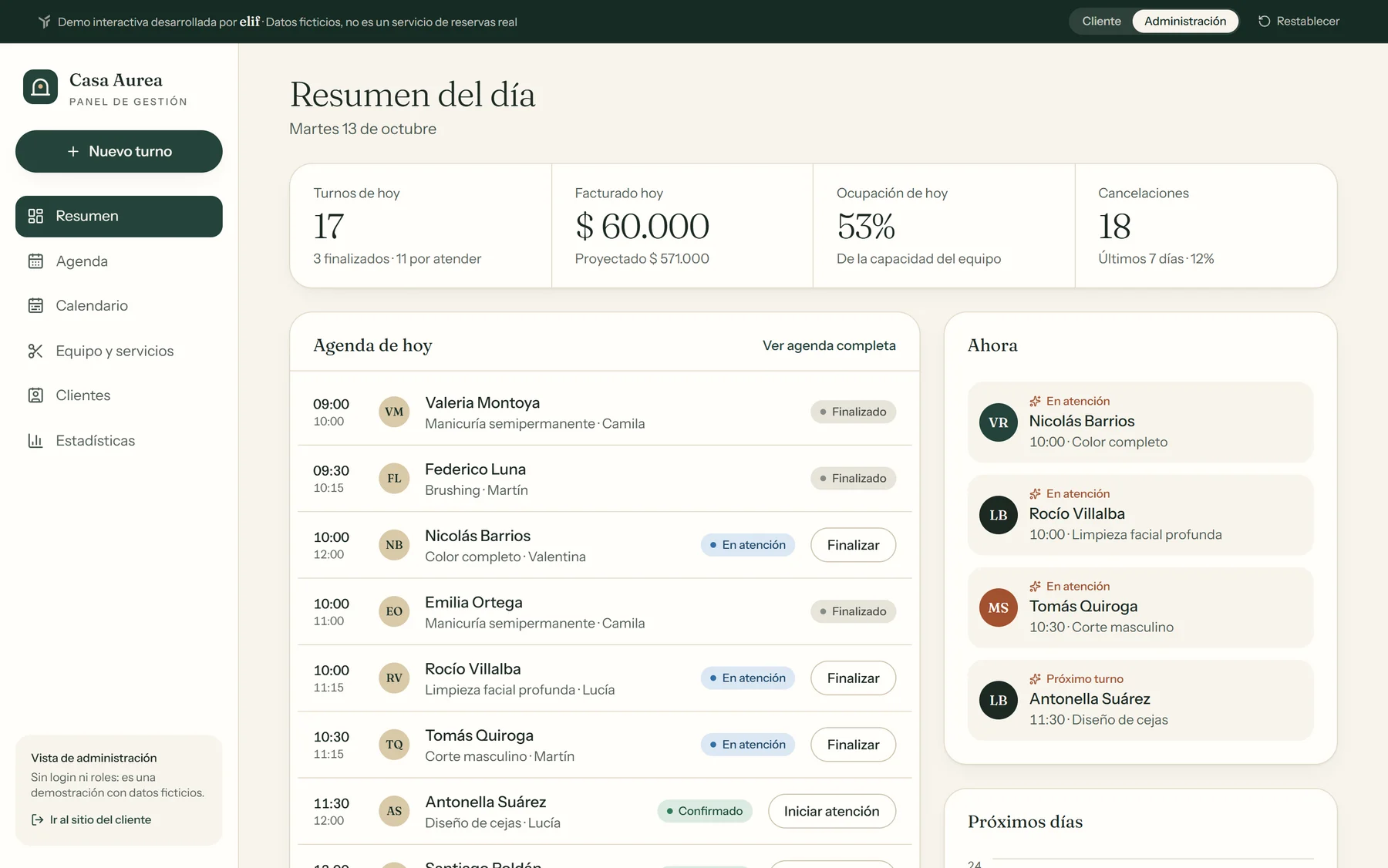The height and width of the screenshot is (868, 1388).
Task: Click the Confirmado badge for Antonella Suárez
Action: tap(705, 811)
